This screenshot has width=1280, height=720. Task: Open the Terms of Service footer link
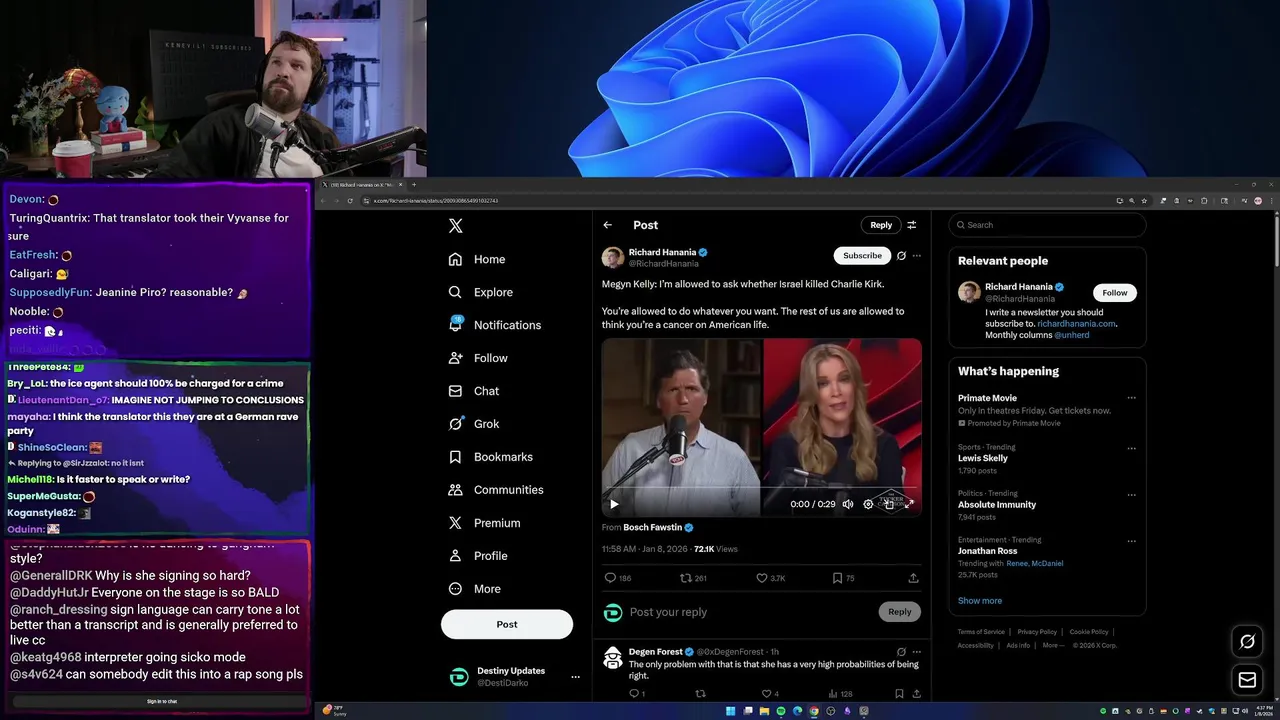tap(981, 632)
